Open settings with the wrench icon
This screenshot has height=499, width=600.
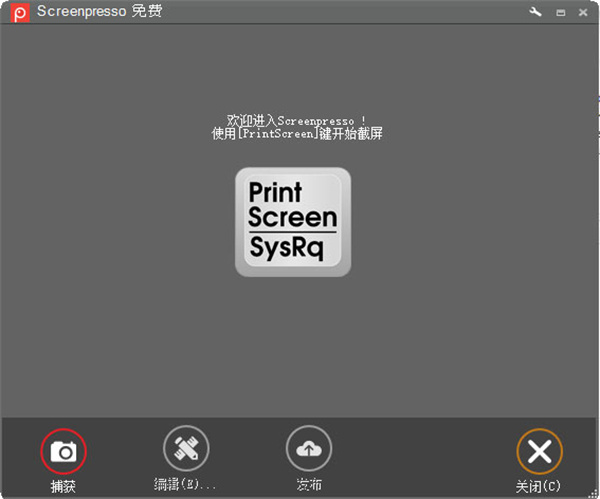(x=535, y=12)
